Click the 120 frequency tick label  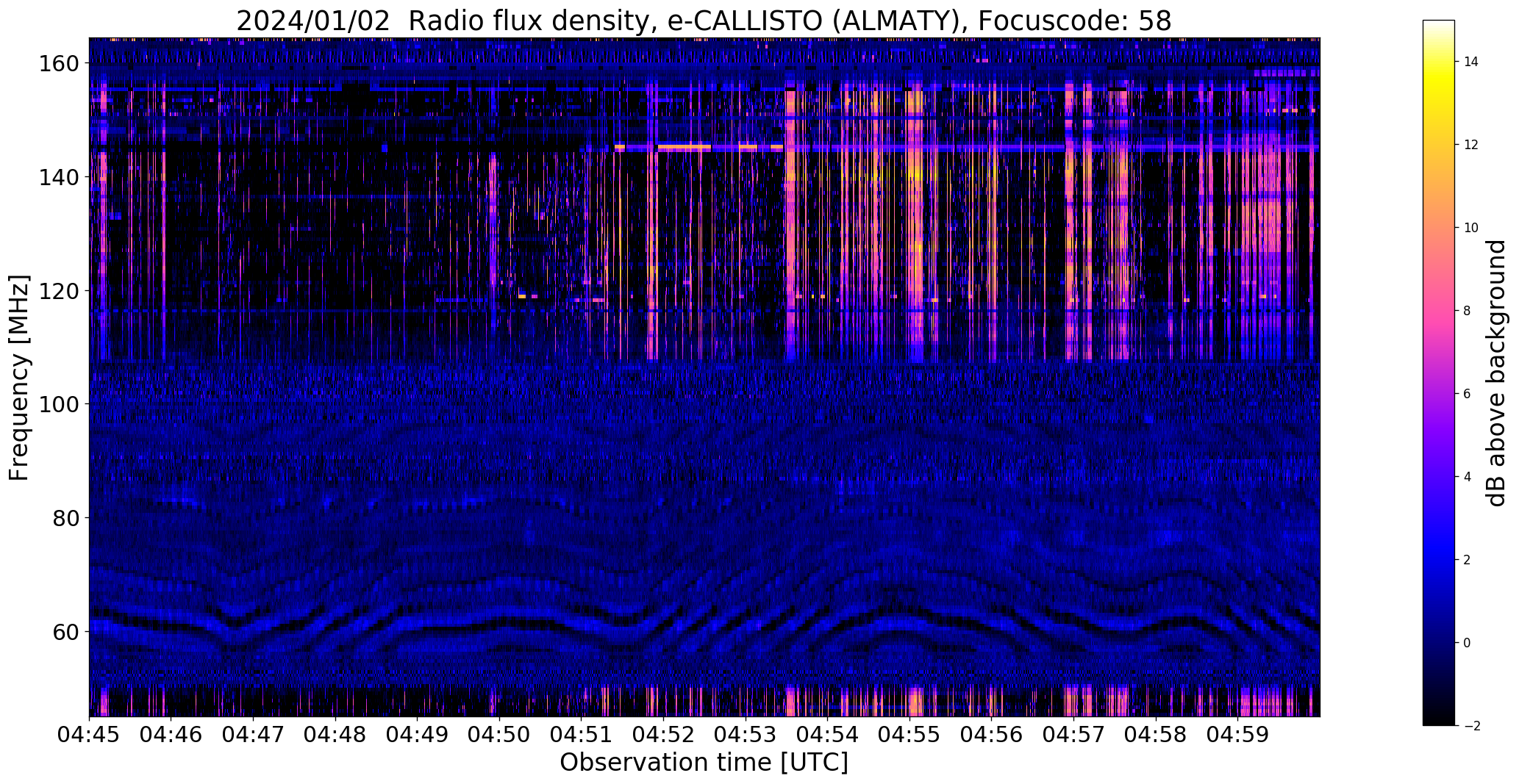point(58,291)
